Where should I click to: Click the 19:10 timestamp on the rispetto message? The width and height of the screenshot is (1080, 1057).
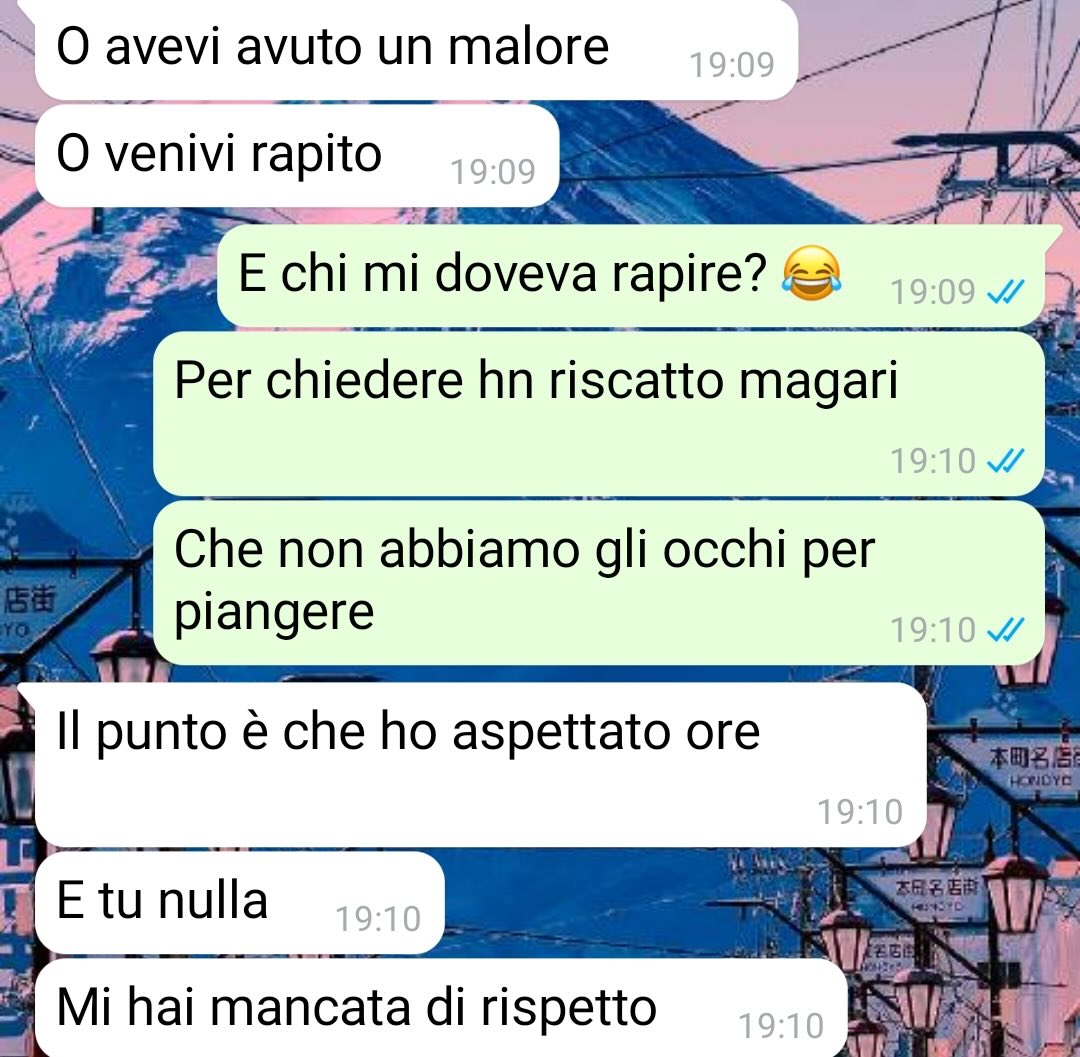coord(781,1025)
